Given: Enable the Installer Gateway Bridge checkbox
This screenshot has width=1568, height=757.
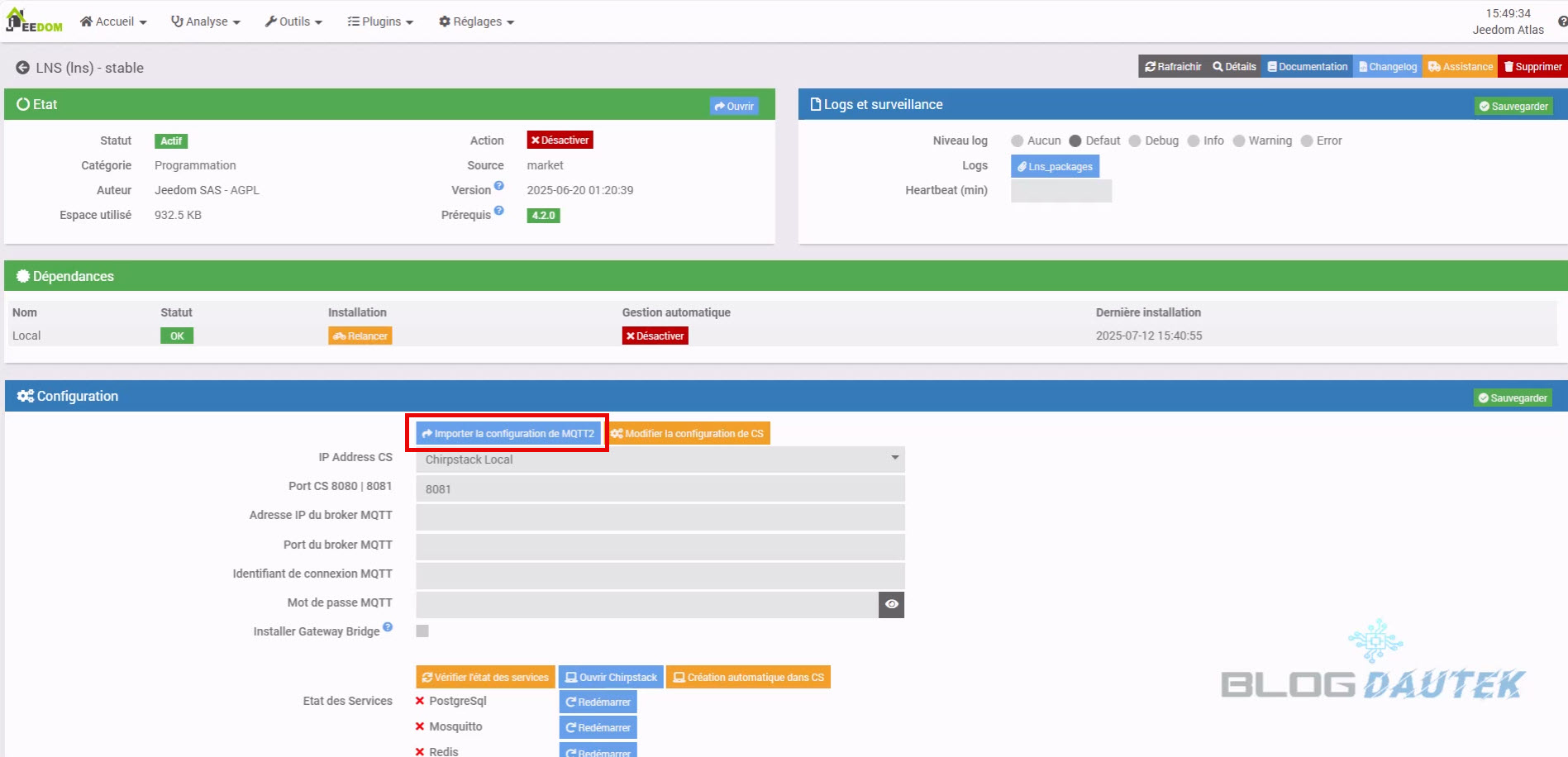Looking at the screenshot, I should [x=422, y=631].
